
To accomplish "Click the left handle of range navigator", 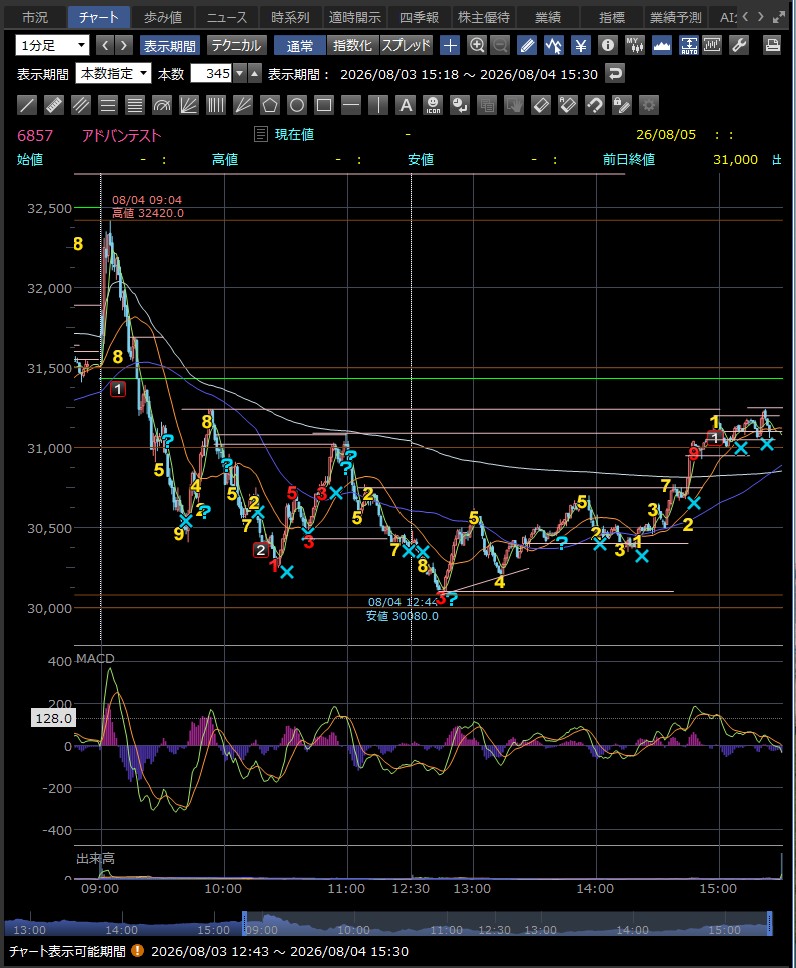I will (x=245, y=923).
